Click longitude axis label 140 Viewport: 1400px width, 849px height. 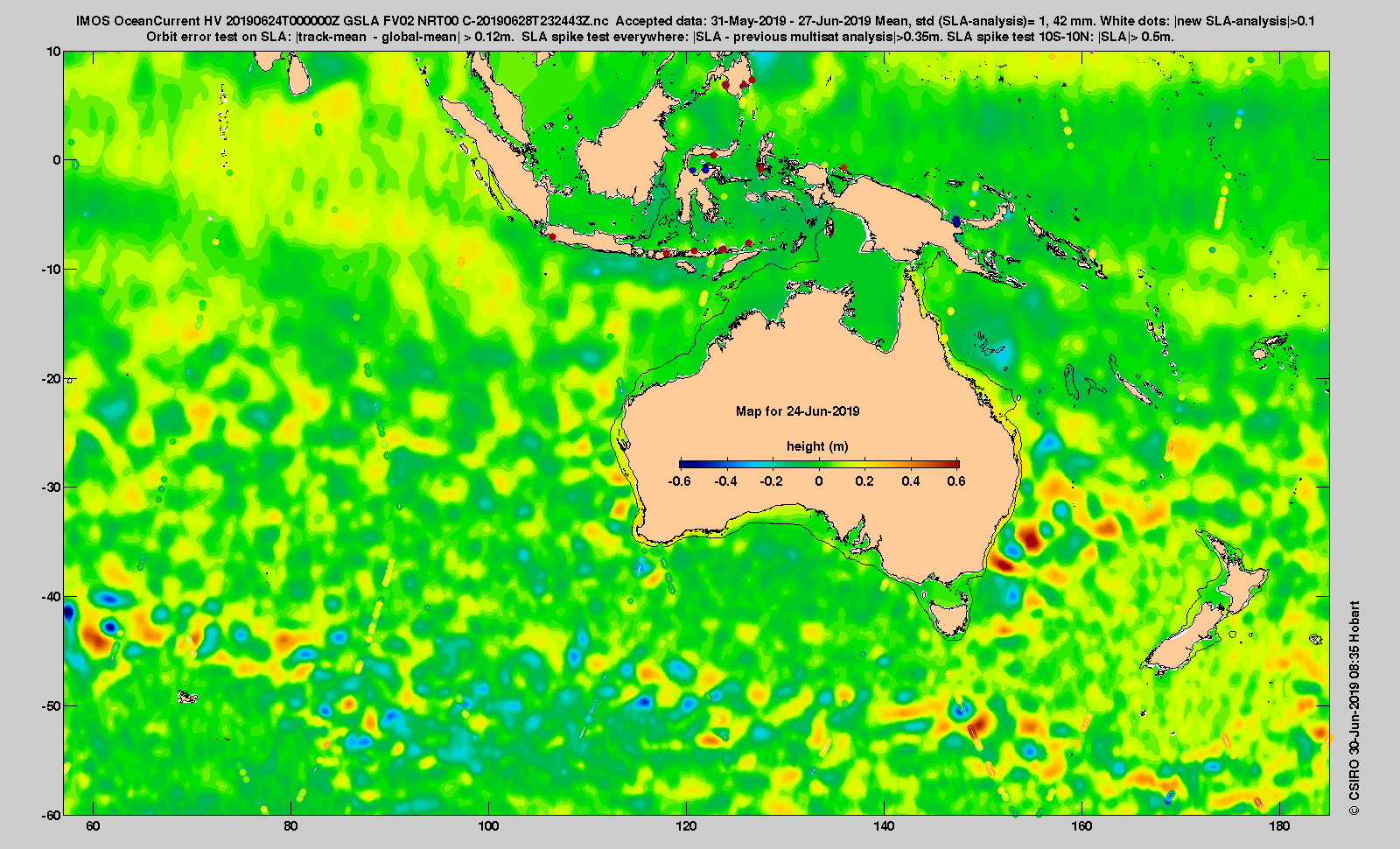click(x=884, y=826)
